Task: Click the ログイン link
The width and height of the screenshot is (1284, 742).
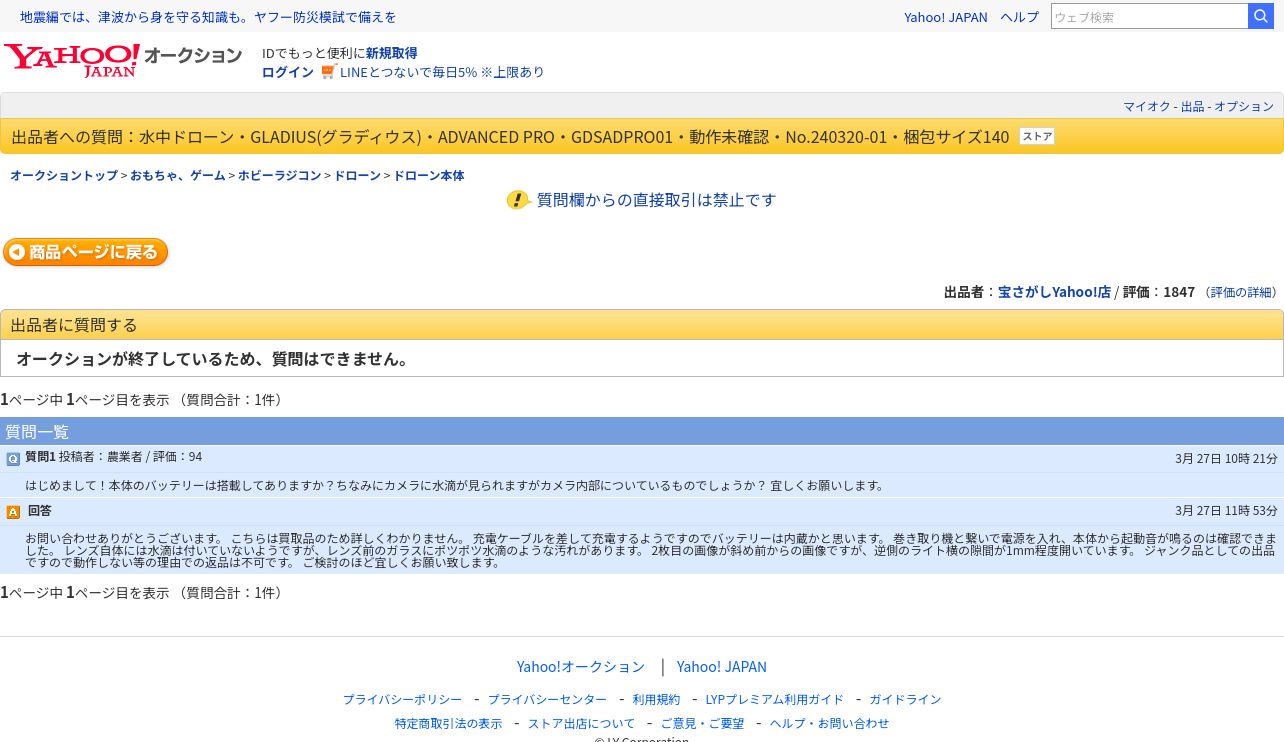Action: pos(287,72)
